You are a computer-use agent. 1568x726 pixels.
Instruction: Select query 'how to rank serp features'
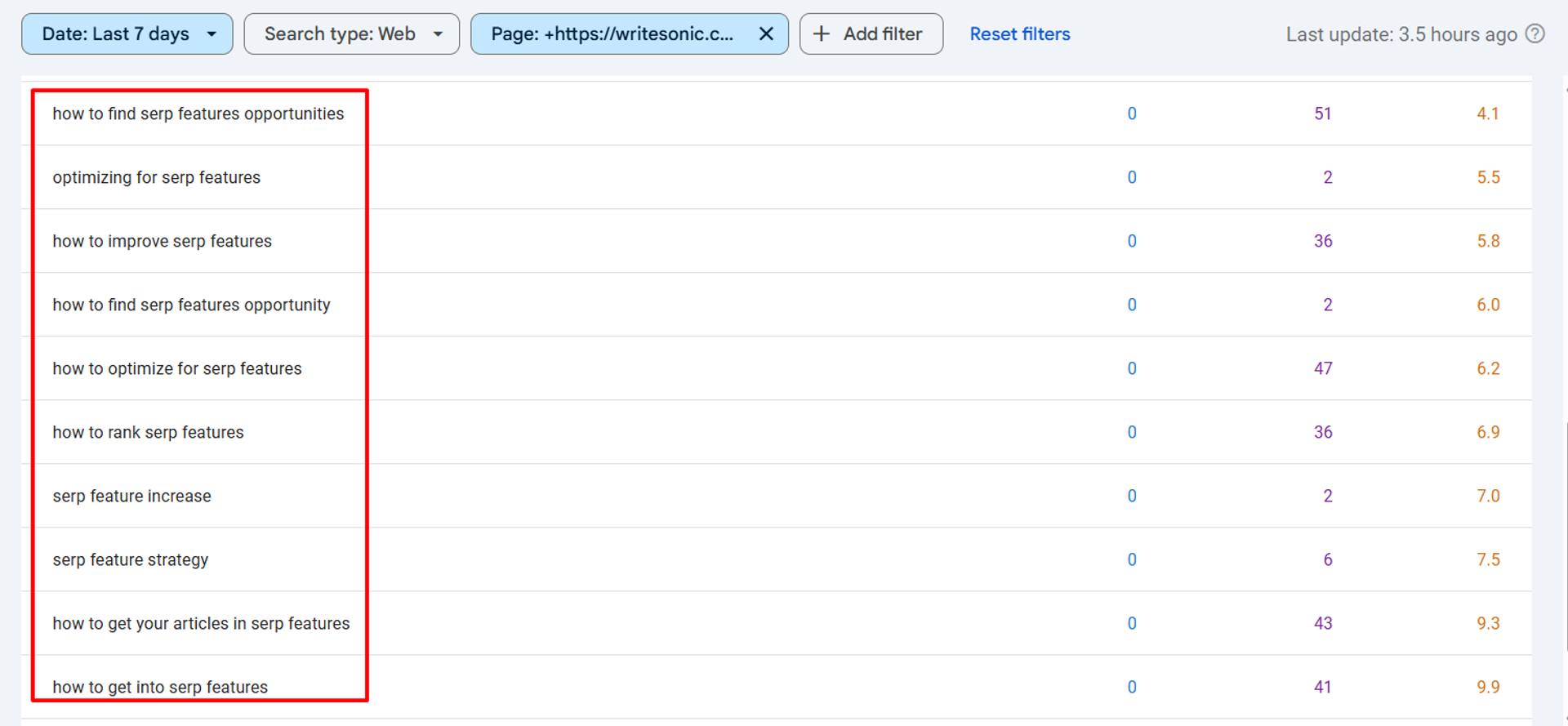point(149,432)
